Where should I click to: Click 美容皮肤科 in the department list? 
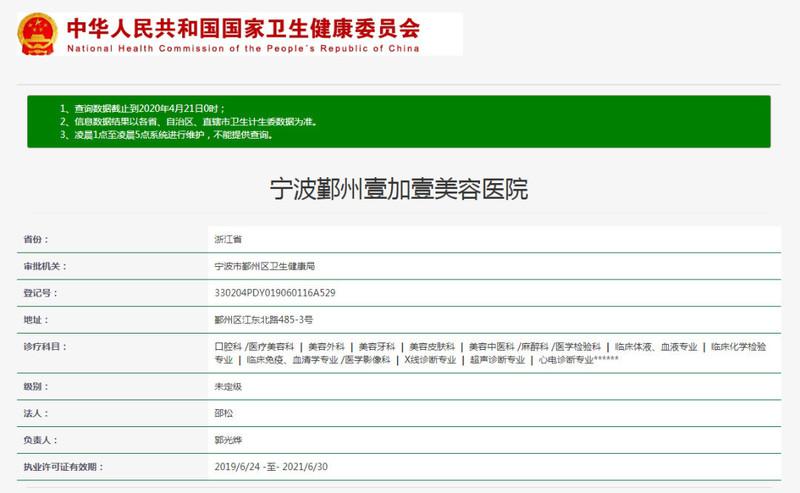431,346
